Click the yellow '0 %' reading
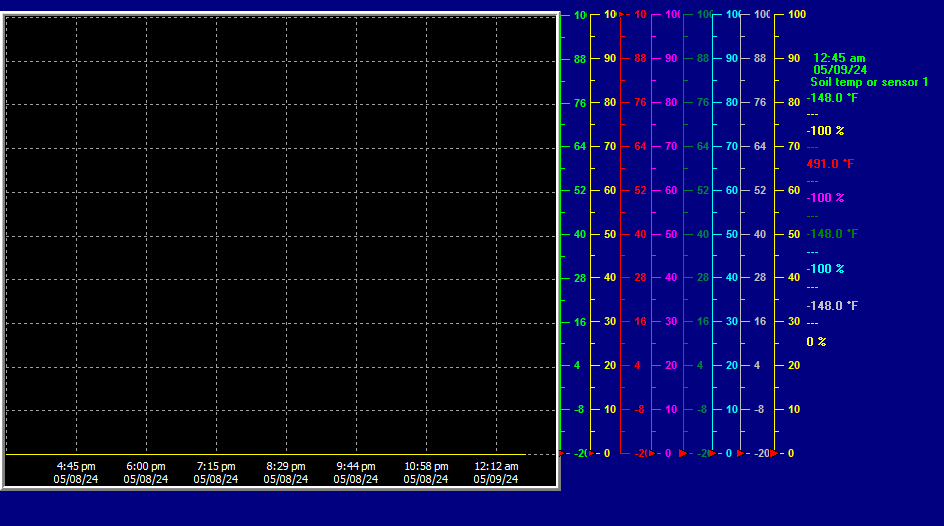This screenshot has height=526, width=944. click(816, 342)
